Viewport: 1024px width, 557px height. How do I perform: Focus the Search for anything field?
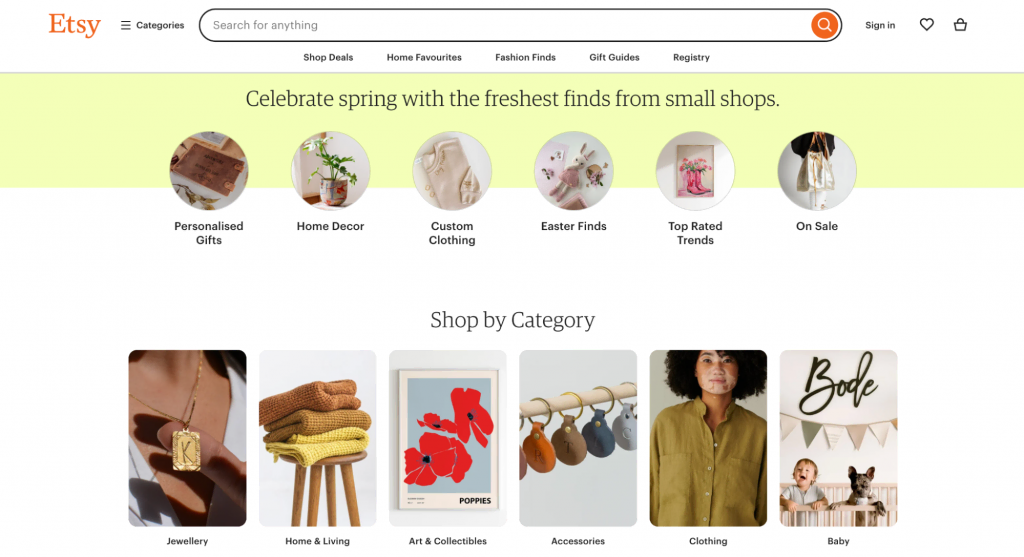(x=500, y=25)
